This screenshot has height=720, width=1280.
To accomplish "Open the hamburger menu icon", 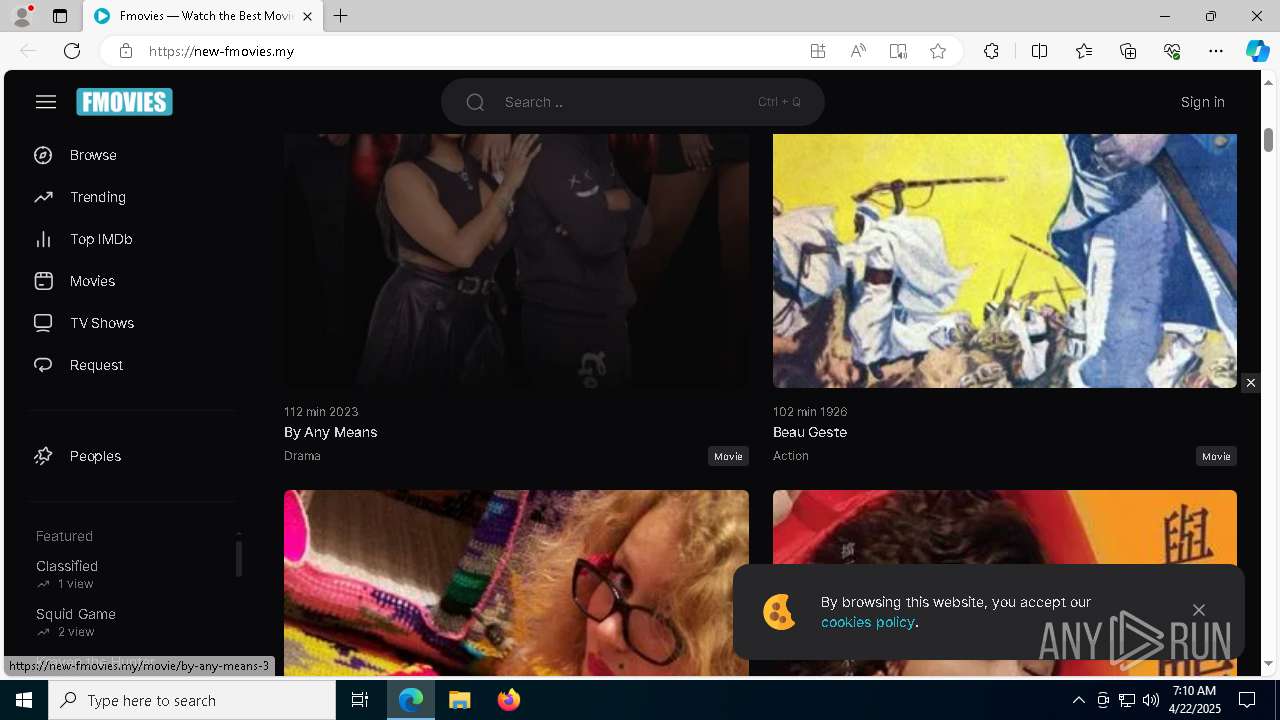I will pos(46,102).
